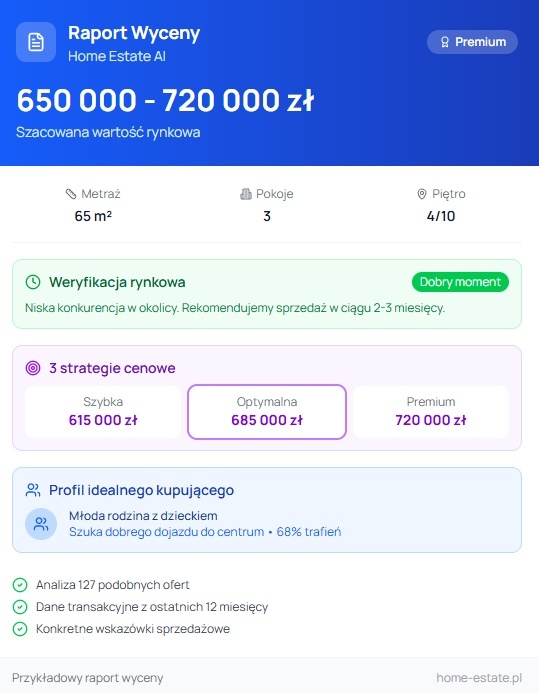539x693 pixels.
Task: Click the people icon beside Profil idealnego kupującego
Action: coord(33,490)
